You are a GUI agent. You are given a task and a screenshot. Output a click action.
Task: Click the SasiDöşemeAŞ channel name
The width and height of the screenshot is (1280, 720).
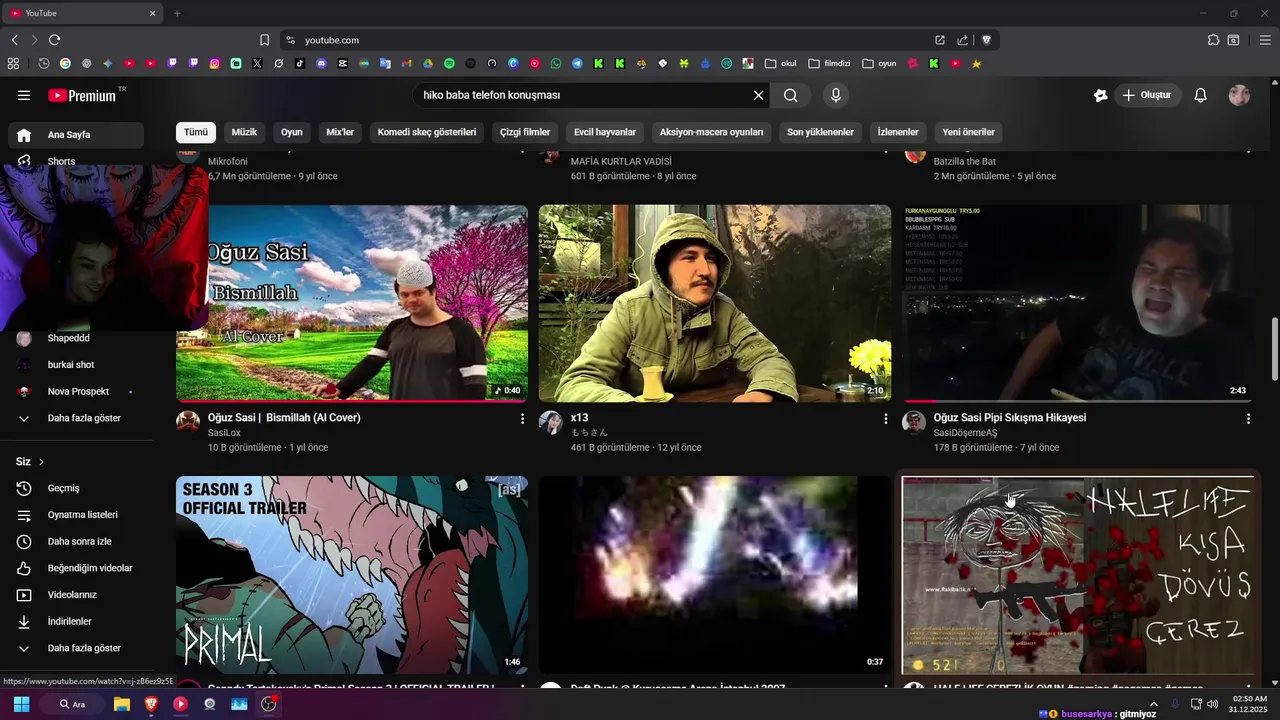point(965,433)
